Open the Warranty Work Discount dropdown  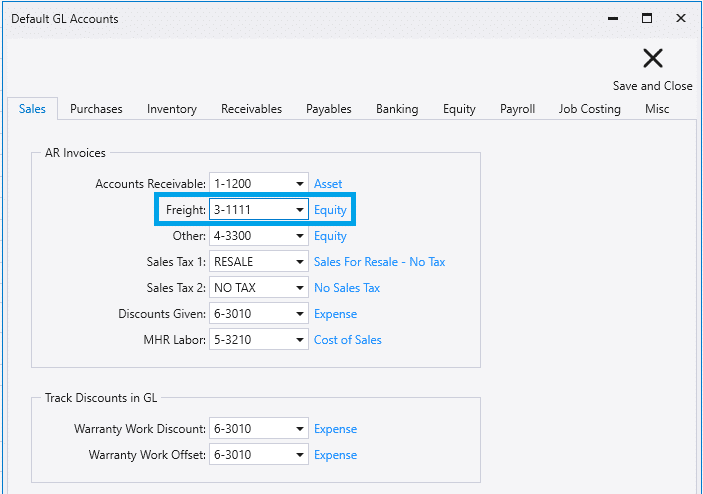[299, 429]
